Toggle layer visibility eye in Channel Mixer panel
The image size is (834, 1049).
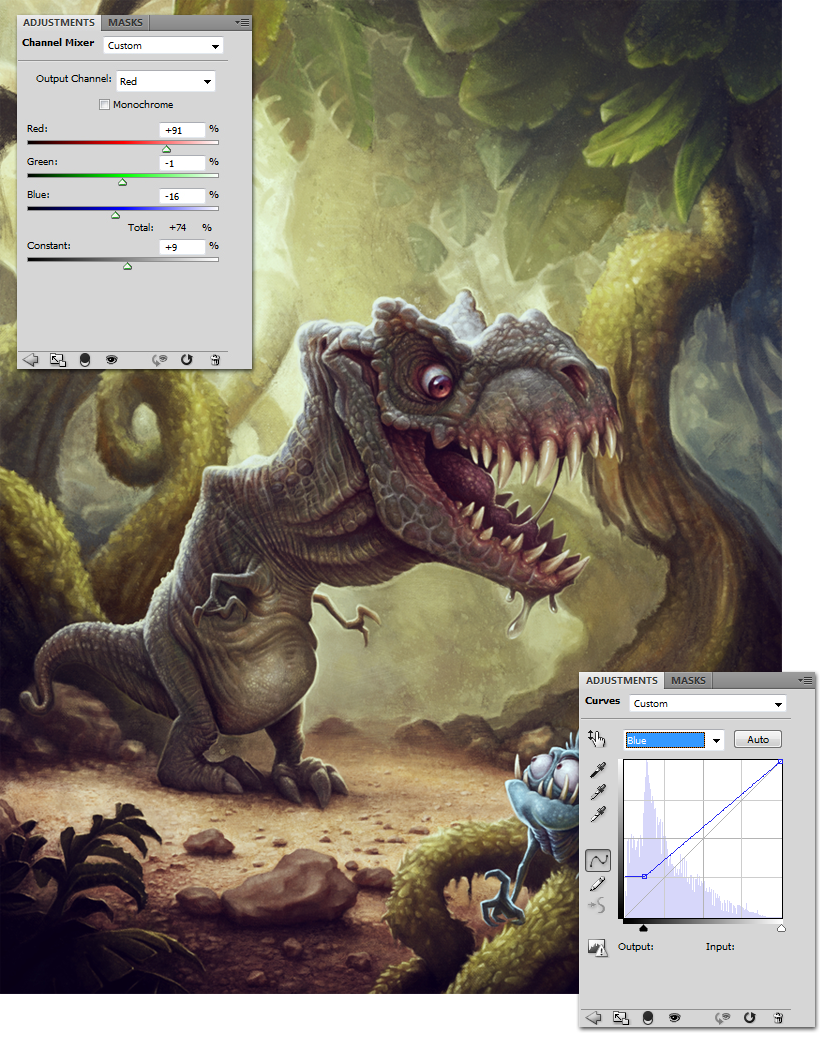click(x=112, y=360)
